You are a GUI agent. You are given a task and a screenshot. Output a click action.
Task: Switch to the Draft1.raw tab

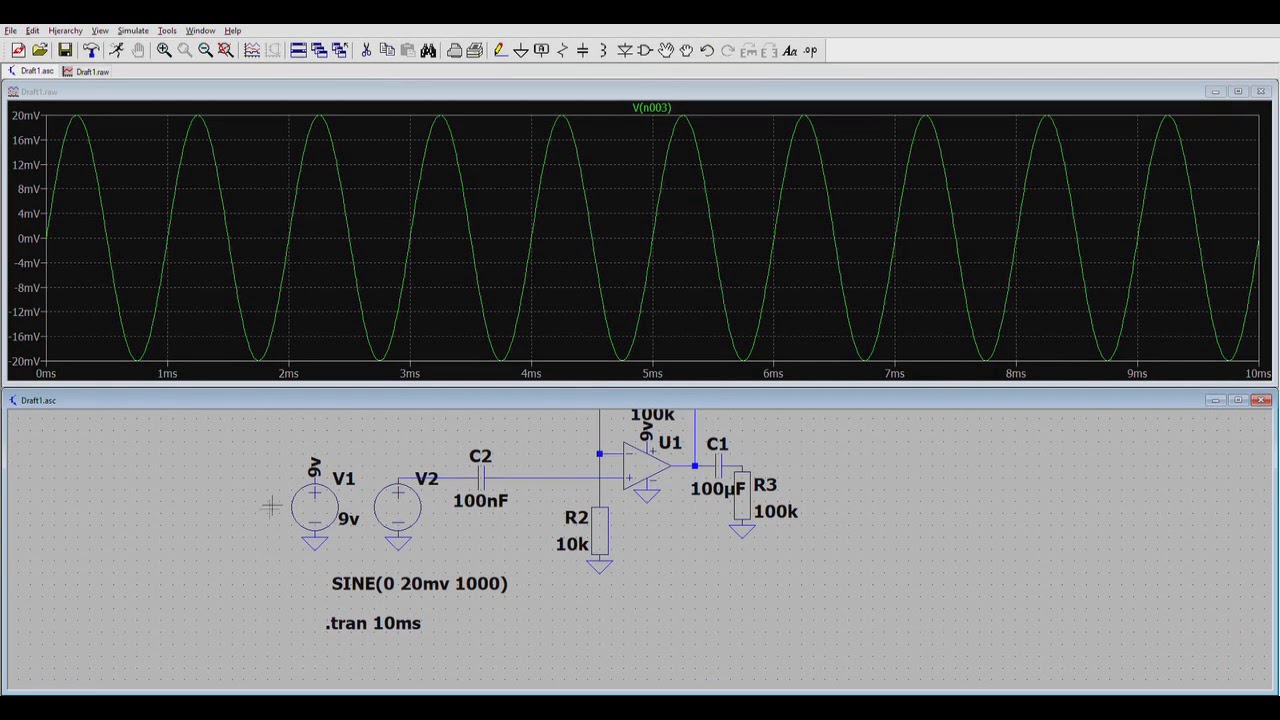86,71
